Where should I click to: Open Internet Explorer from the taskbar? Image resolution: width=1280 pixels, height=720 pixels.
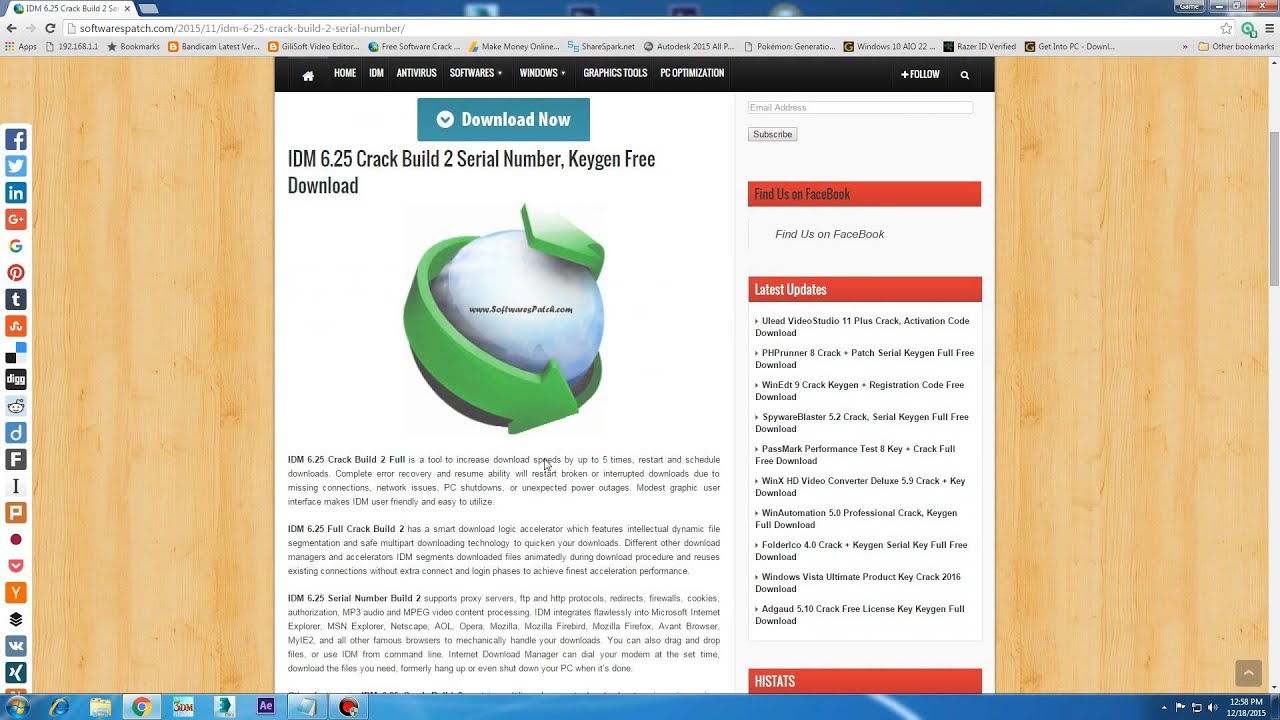[60, 707]
